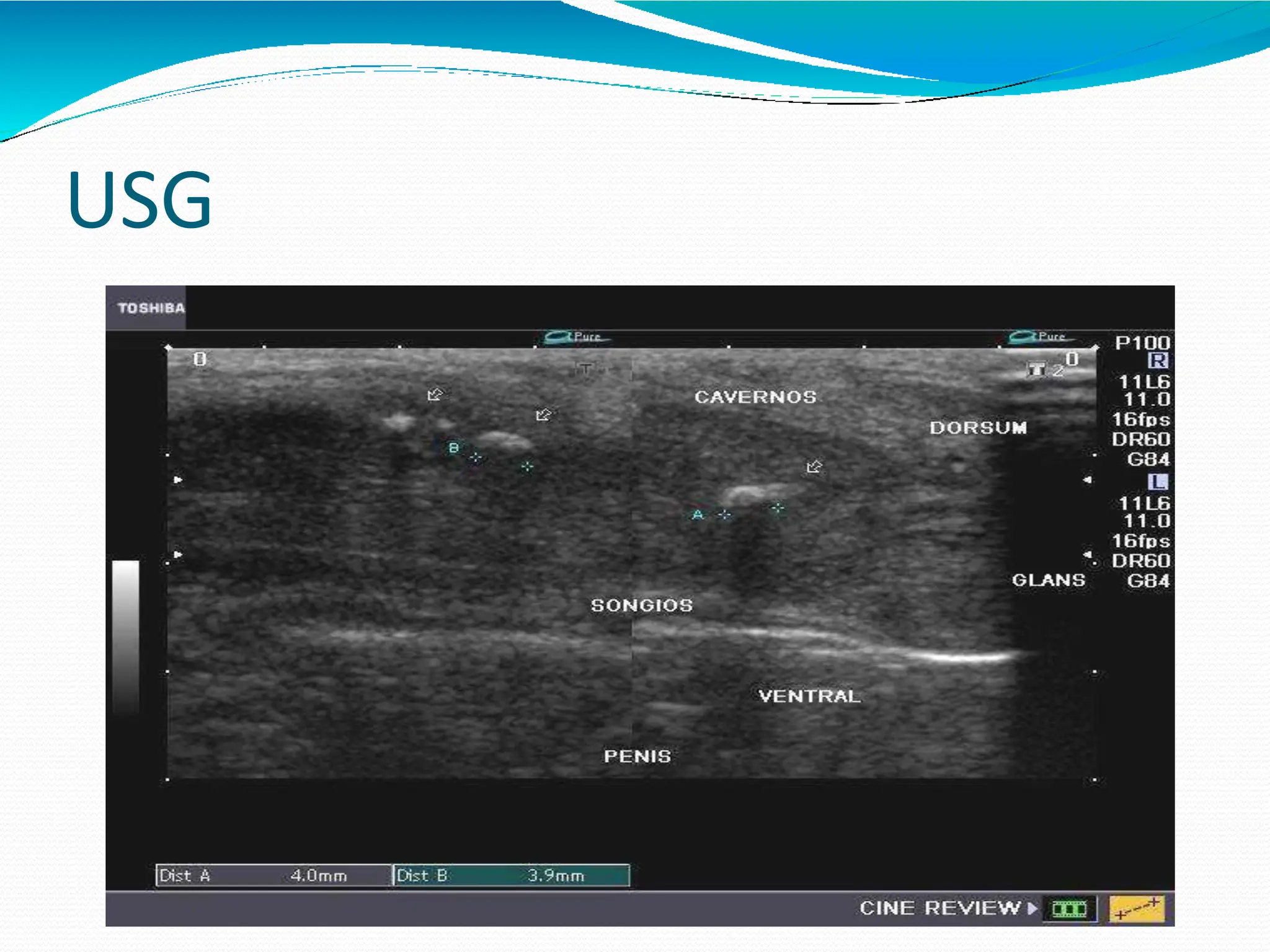Click the play triangle next to CINE REVIEW

tap(1032, 909)
